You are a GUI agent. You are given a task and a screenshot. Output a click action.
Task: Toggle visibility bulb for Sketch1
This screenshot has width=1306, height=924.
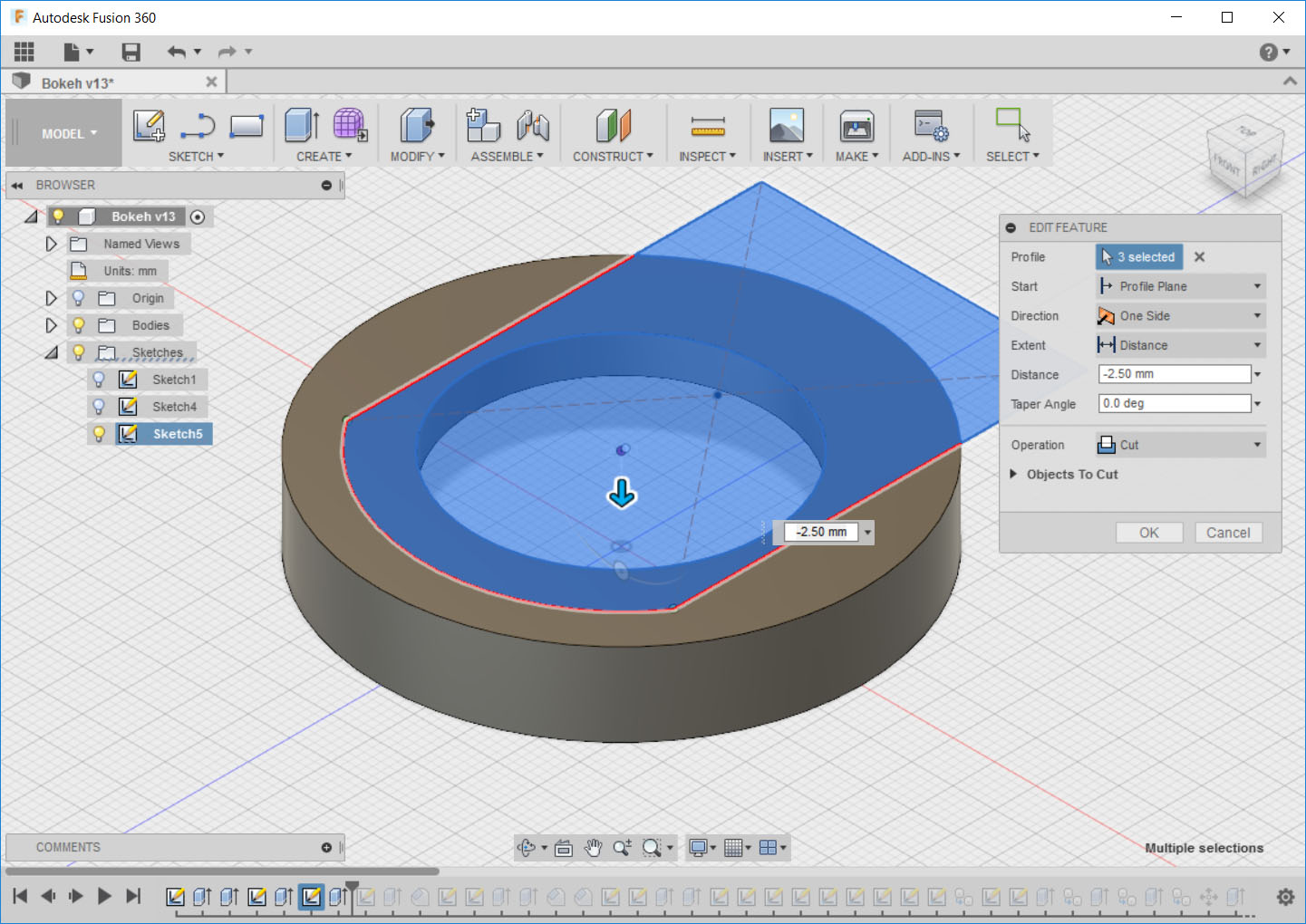click(99, 380)
